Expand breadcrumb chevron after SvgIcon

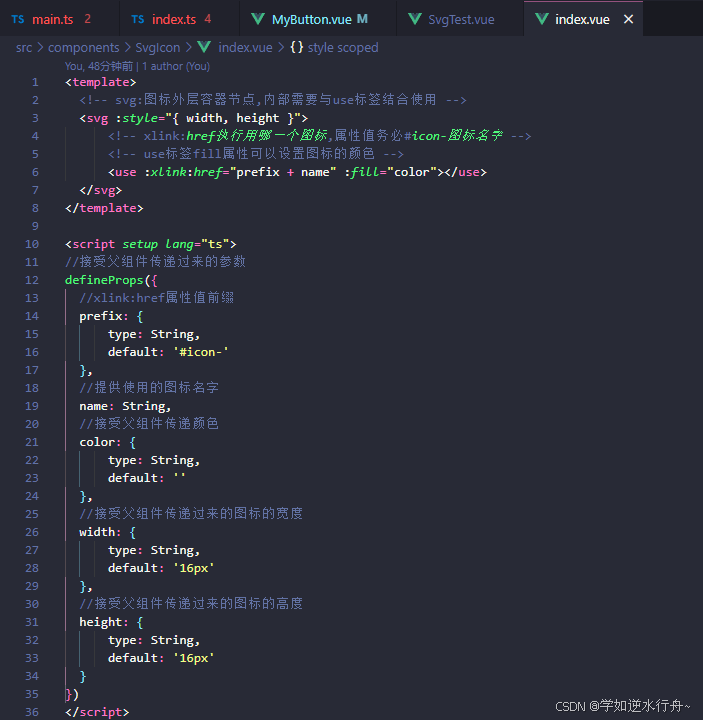[189, 47]
